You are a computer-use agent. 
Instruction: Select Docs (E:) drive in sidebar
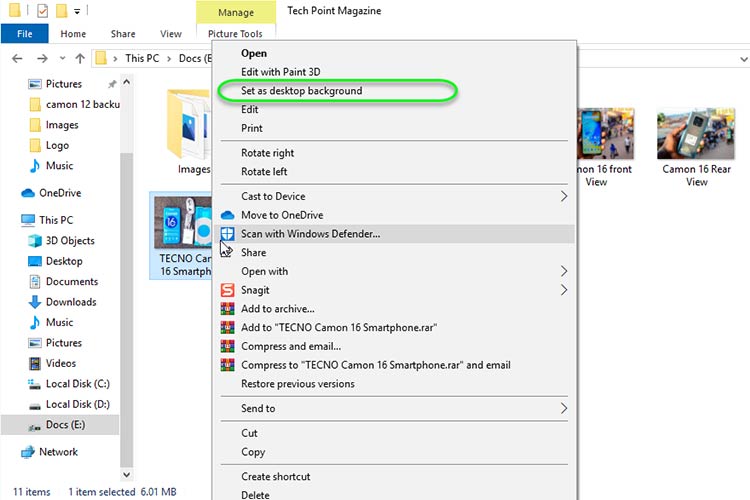pos(60,425)
